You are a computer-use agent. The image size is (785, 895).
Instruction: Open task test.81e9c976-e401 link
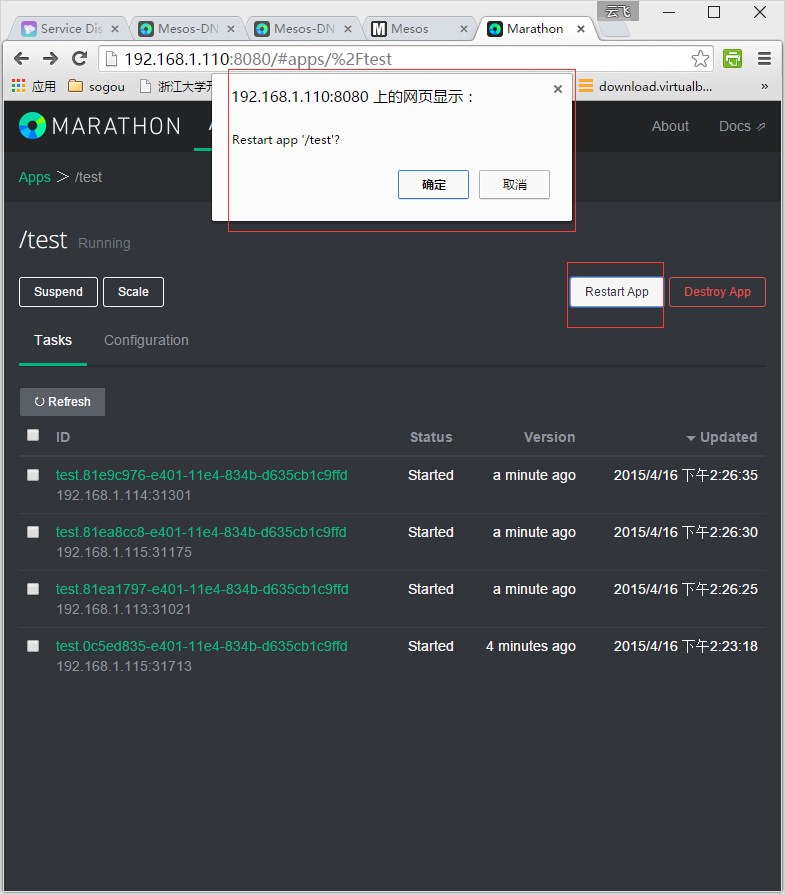point(202,475)
